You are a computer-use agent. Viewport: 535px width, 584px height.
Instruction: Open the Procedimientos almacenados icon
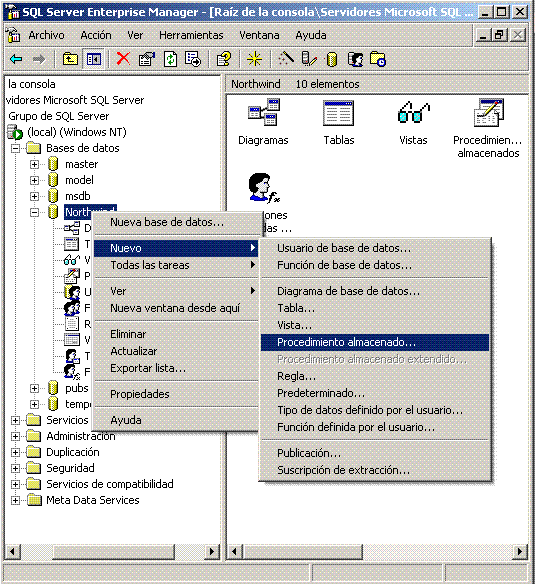tap(488, 112)
